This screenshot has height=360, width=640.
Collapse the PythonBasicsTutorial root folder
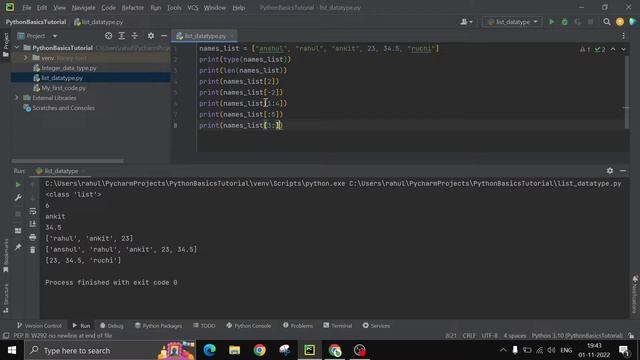click(x=17, y=48)
